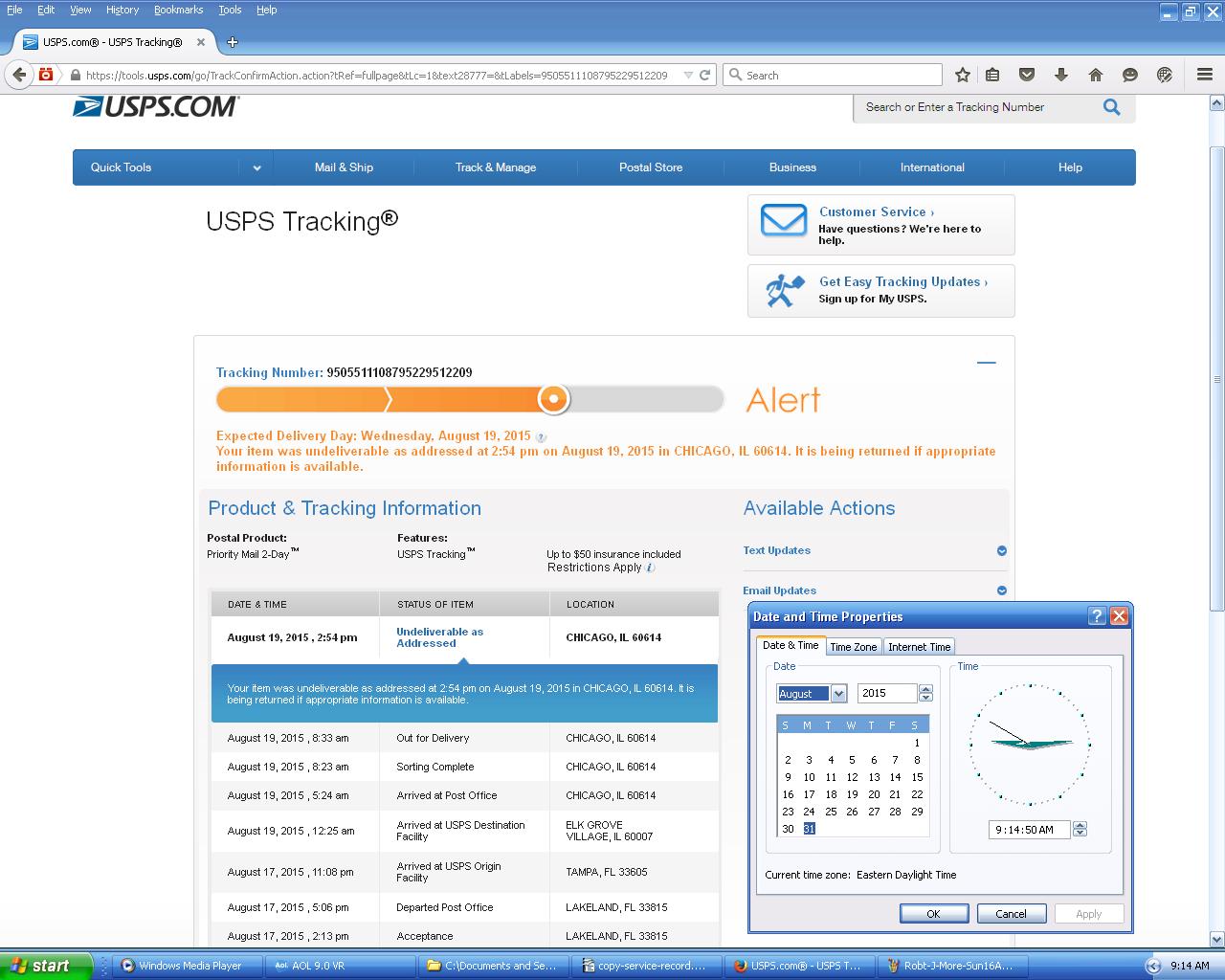Go to Firefox home page icon

[x=1096, y=75]
